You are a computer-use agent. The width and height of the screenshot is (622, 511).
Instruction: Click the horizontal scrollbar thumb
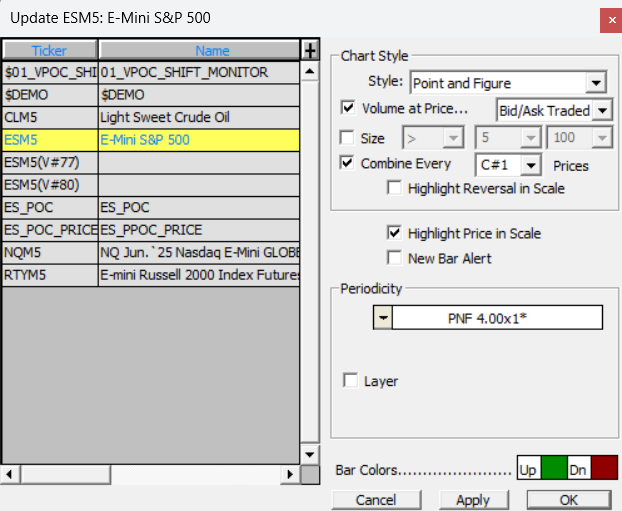(65, 474)
